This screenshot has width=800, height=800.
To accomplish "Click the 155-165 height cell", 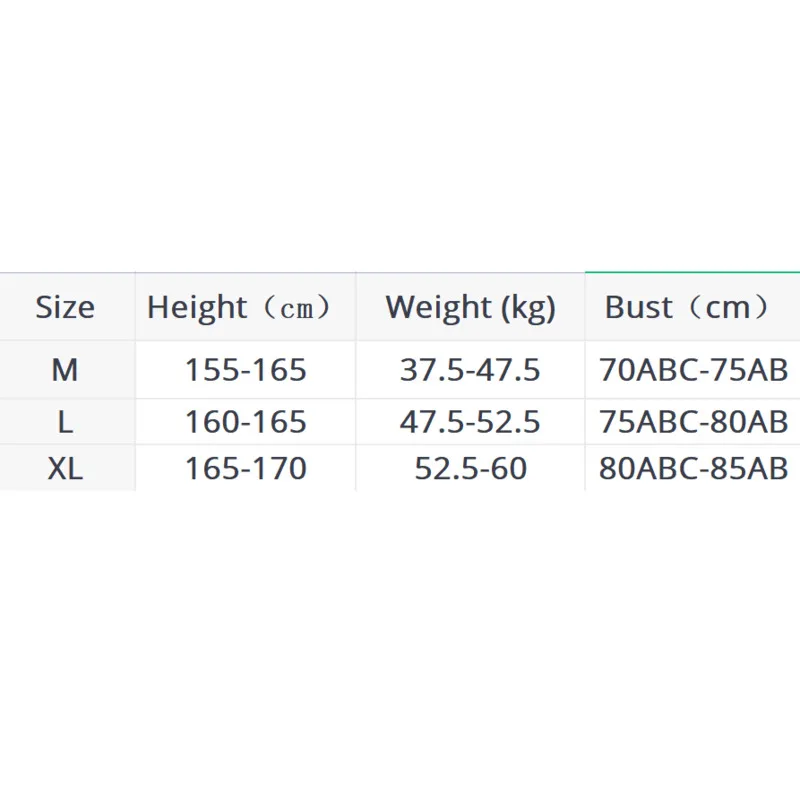I will click(245, 370).
